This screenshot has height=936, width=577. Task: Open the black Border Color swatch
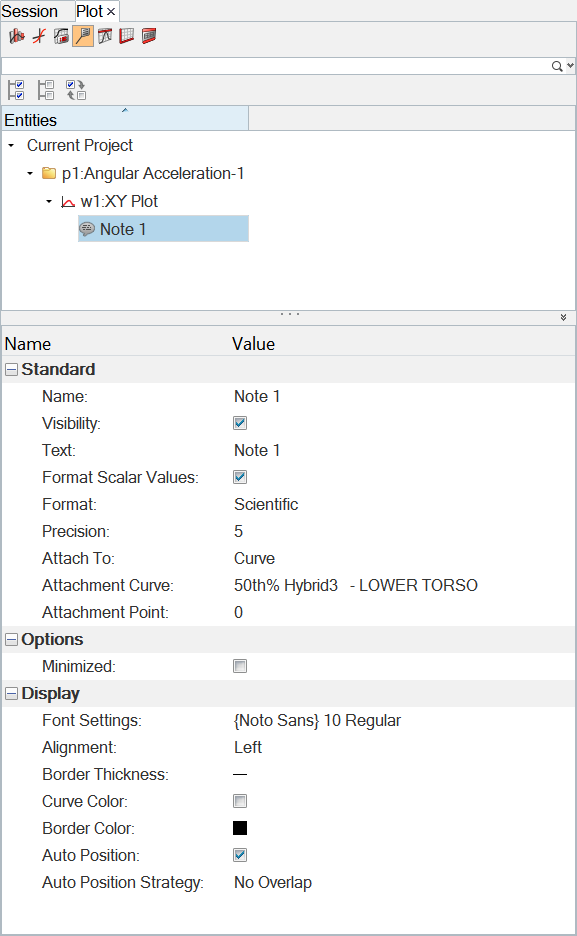click(240, 828)
